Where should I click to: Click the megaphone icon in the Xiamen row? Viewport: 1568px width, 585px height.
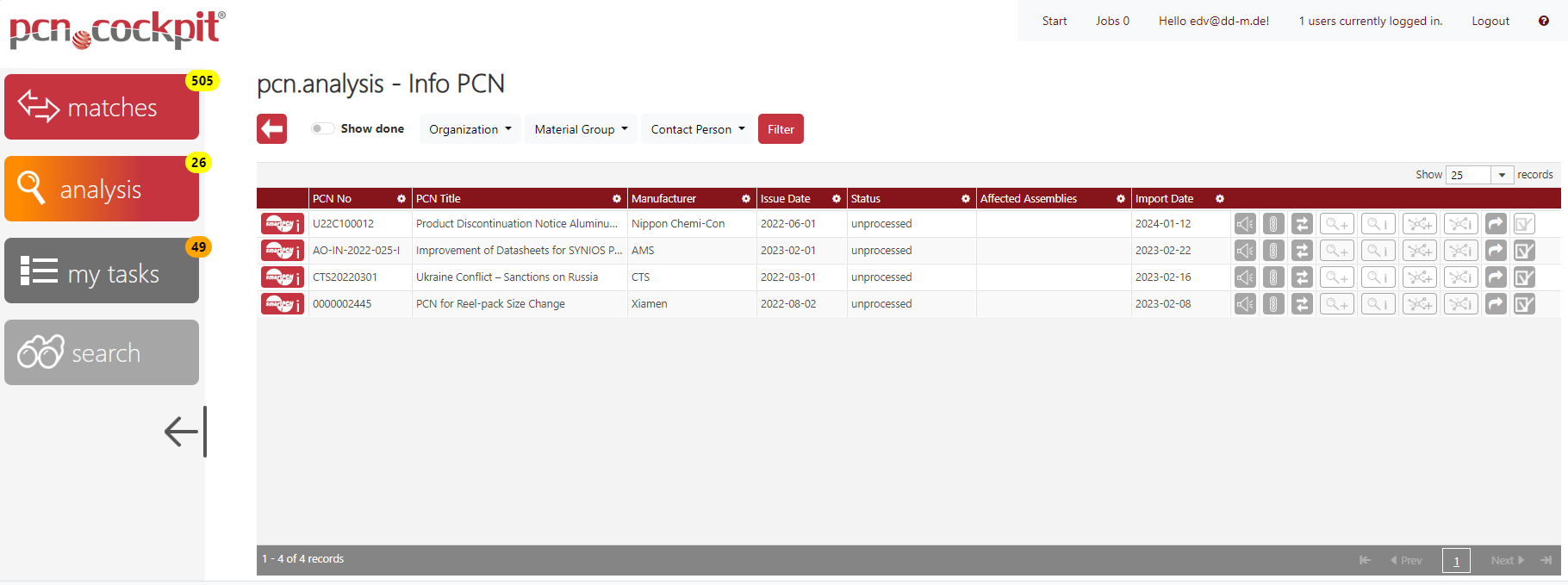pos(1245,304)
